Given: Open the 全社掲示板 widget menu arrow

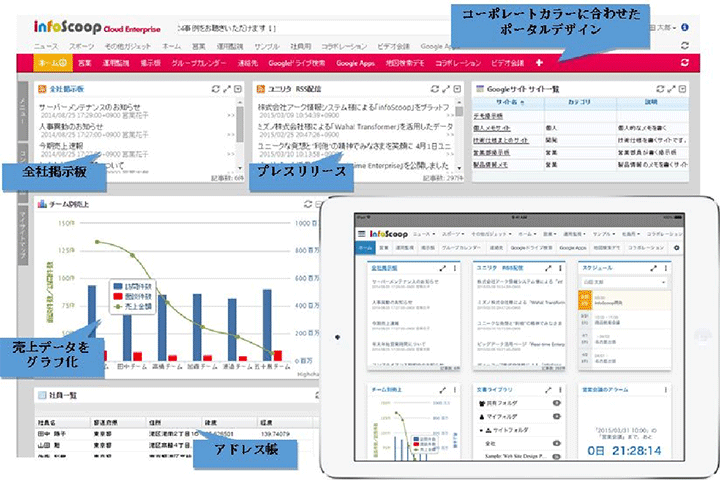Looking at the screenshot, I should (238, 89).
